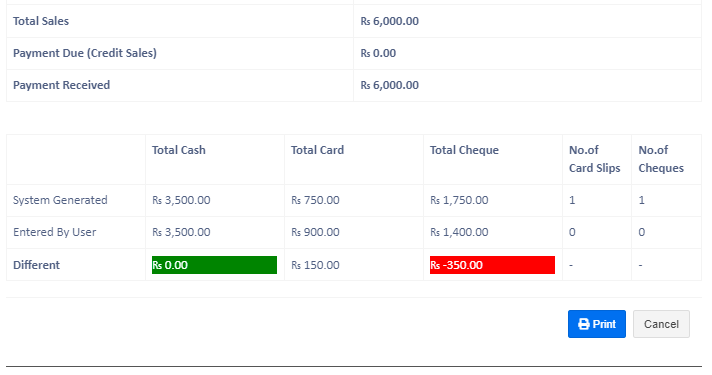Viewport: 712px width, 375px height.
Task: Click the blue Print button
Action: tap(596, 324)
